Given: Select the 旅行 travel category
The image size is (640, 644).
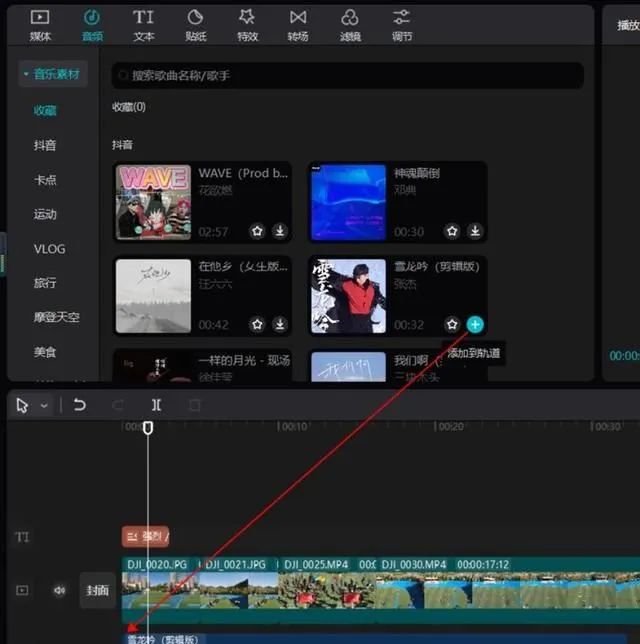Looking at the screenshot, I should [45, 283].
